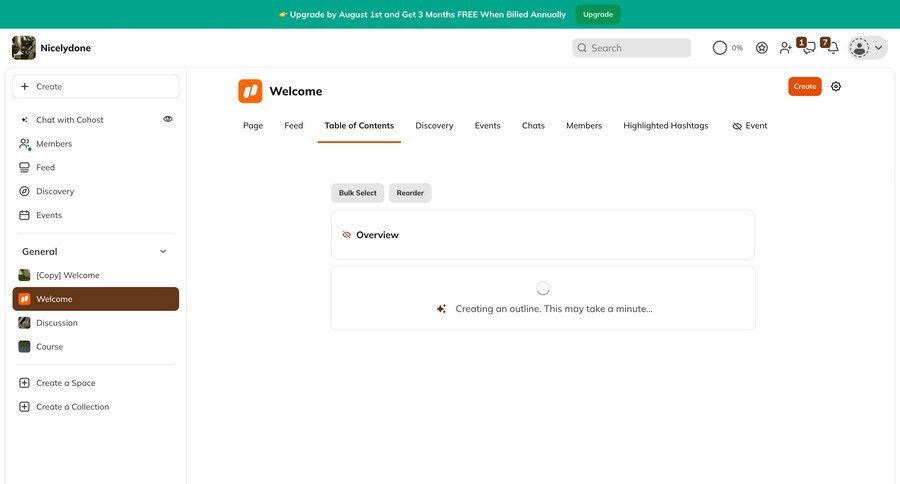Image resolution: width=900 pixels, height=484 pixels.
Task: Open notifications bell with 7 badge
Action: 831,47
